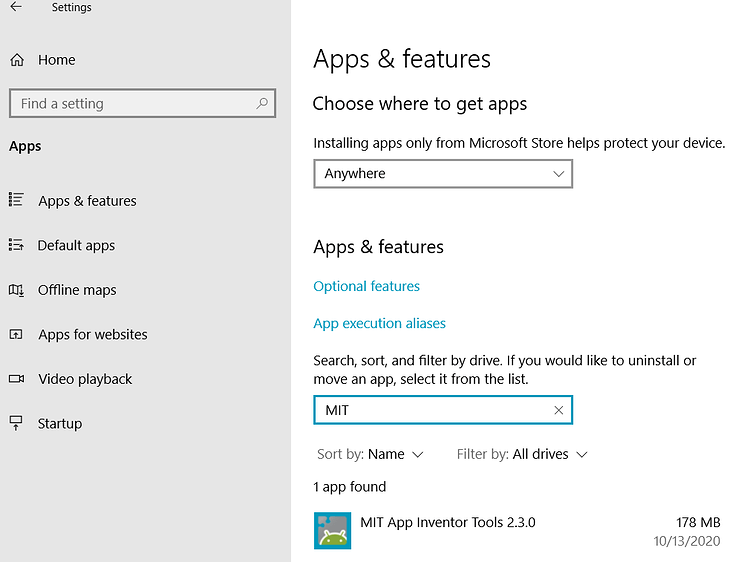The image size is (756, 562).
Task: Select MIT App Inventor Tools 2.3.0 entry
Action: (517, 531)
